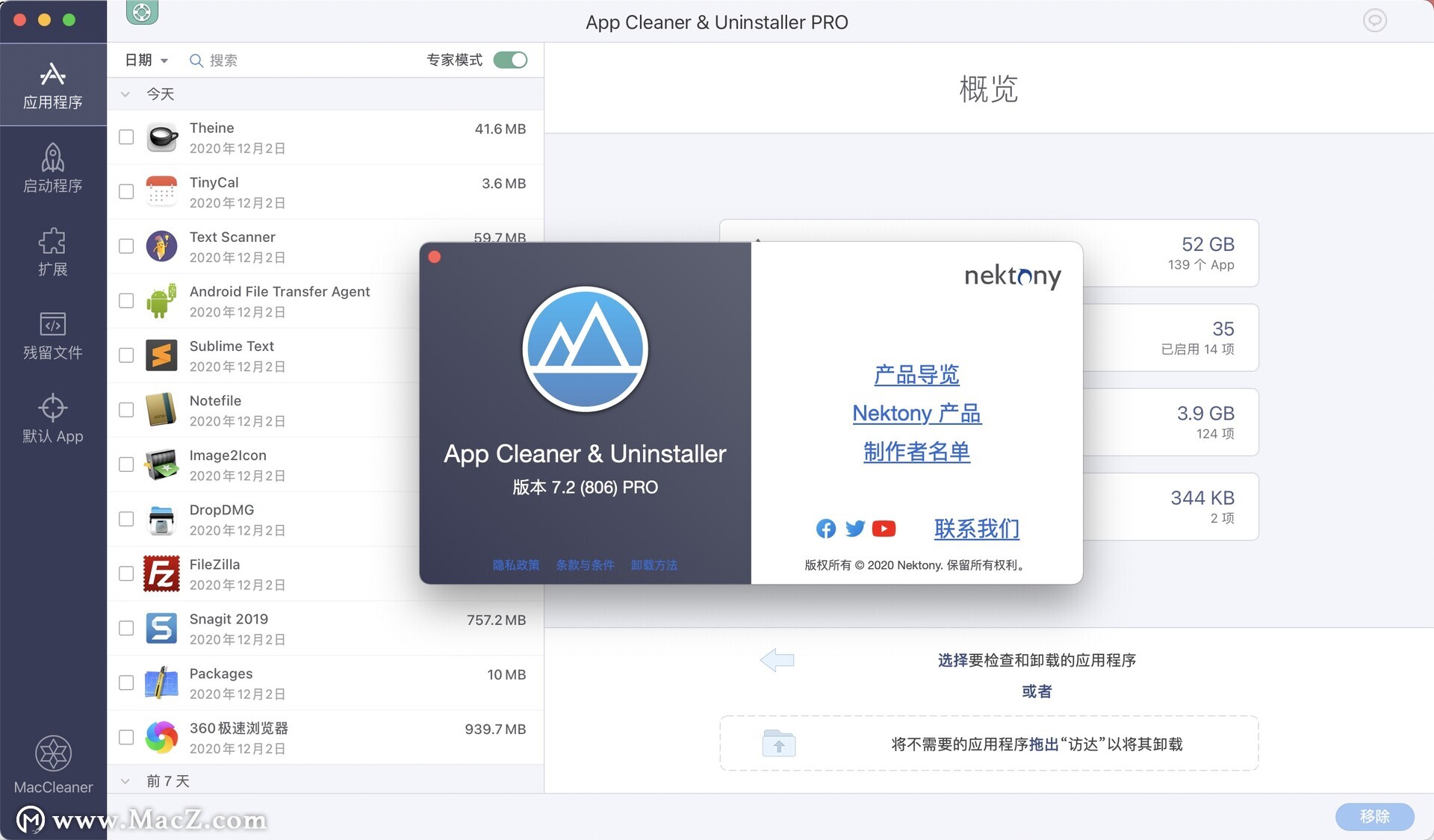Open the 52 GB 139 个 App overview card
This screenshot has height=840, width=1434.
pos(1170,253)
